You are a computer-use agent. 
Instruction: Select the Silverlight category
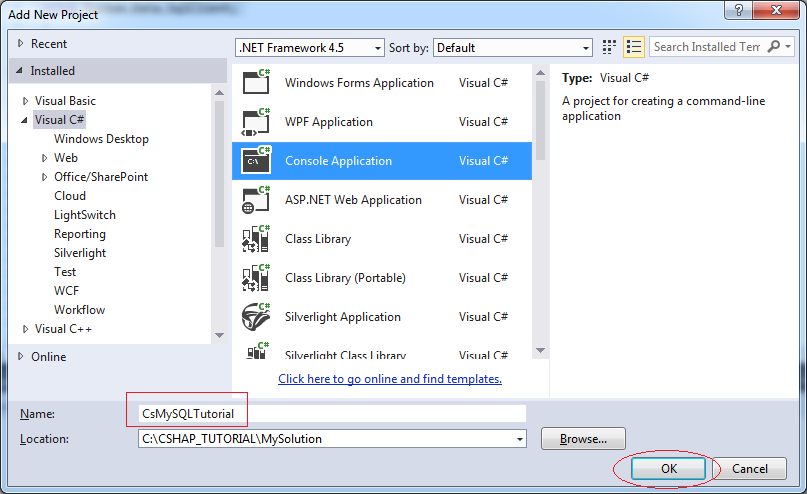click(x=80, y=253)
